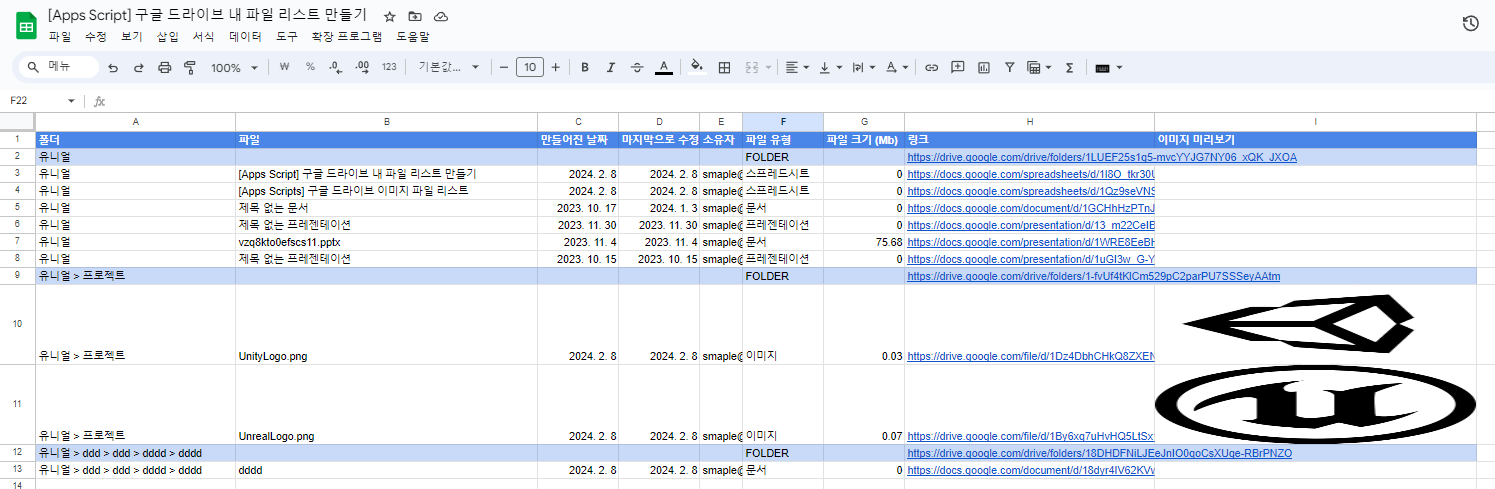This screenshot has width=1495, height=489.
Task: Open vzq8kto0efscs11.pptx presentation link
Action: click(x=1030, y=242)
